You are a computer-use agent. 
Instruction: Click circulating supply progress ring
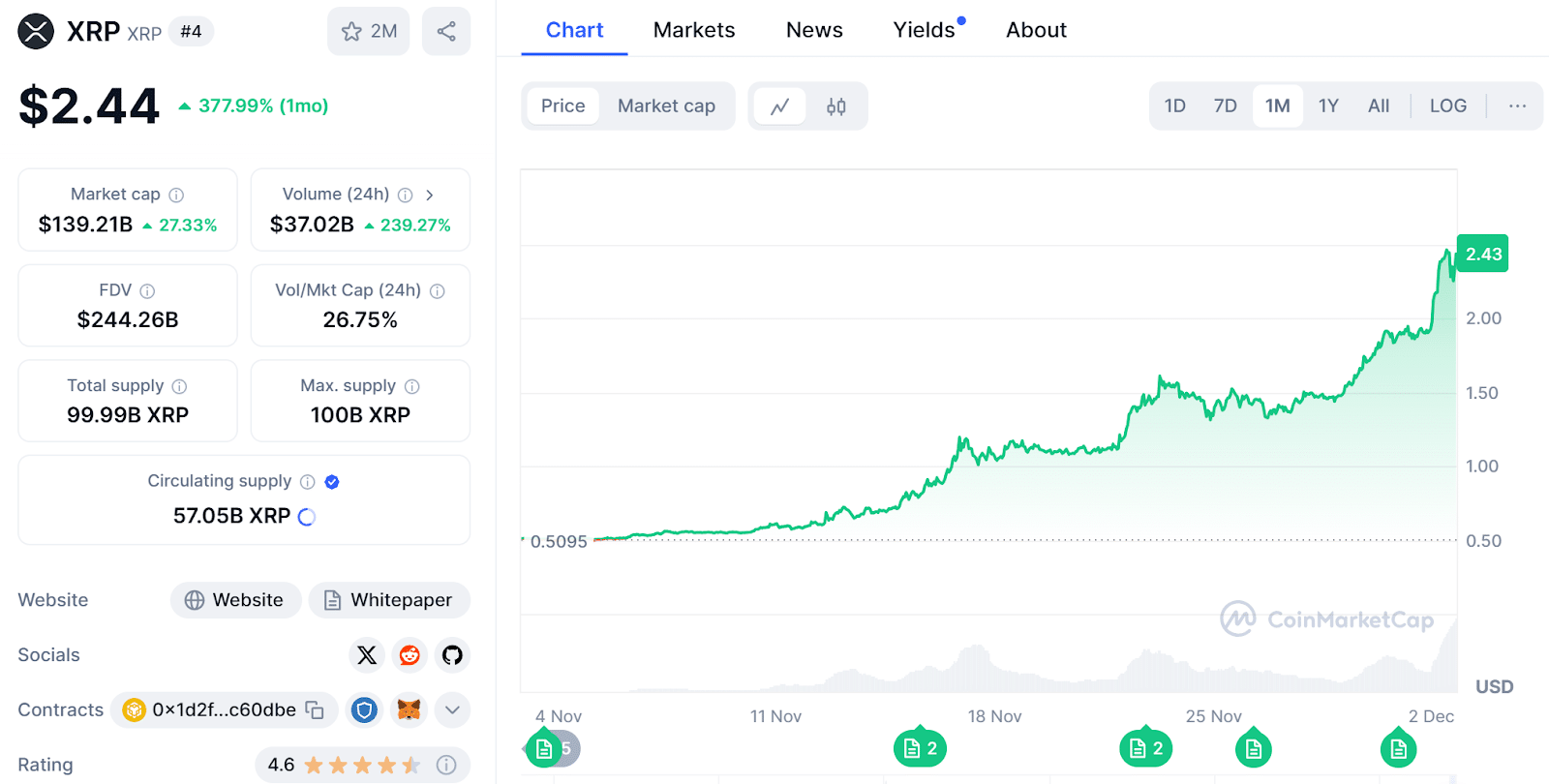click(307, 517)
